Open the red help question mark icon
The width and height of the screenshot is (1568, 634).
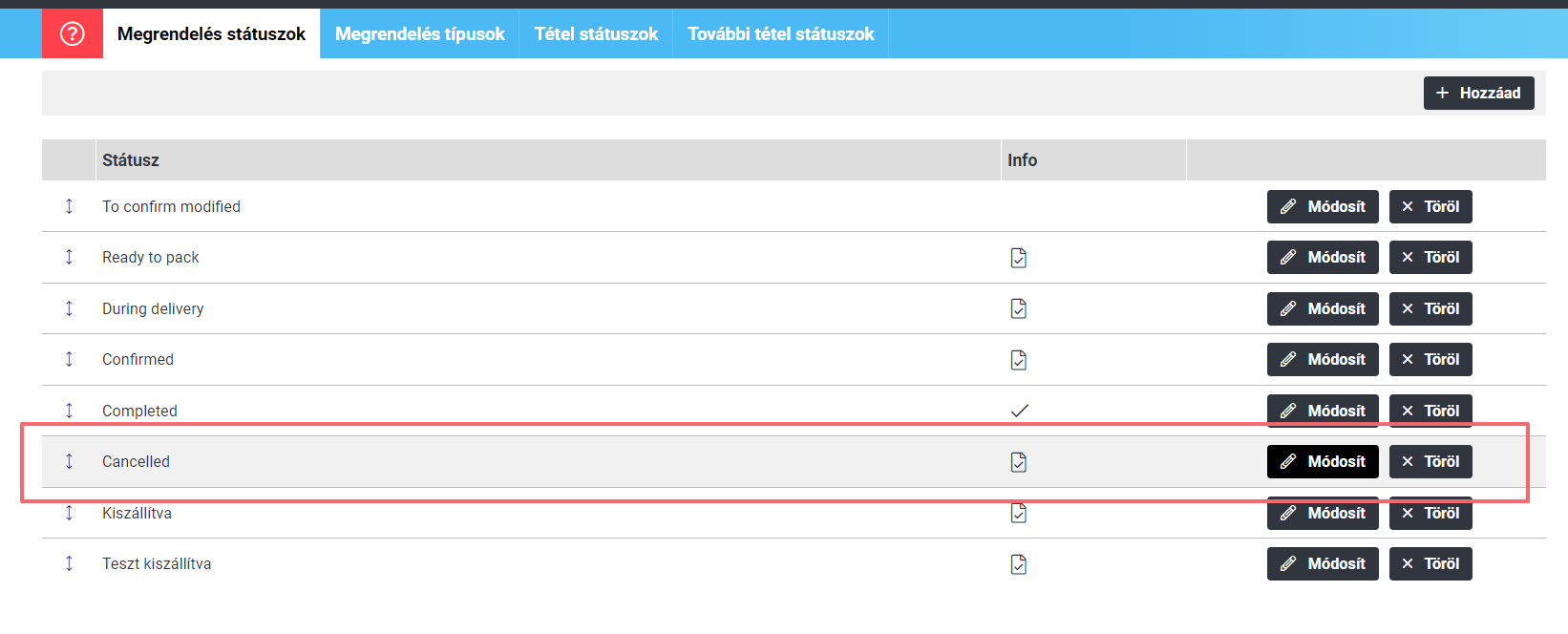point(73,33)
